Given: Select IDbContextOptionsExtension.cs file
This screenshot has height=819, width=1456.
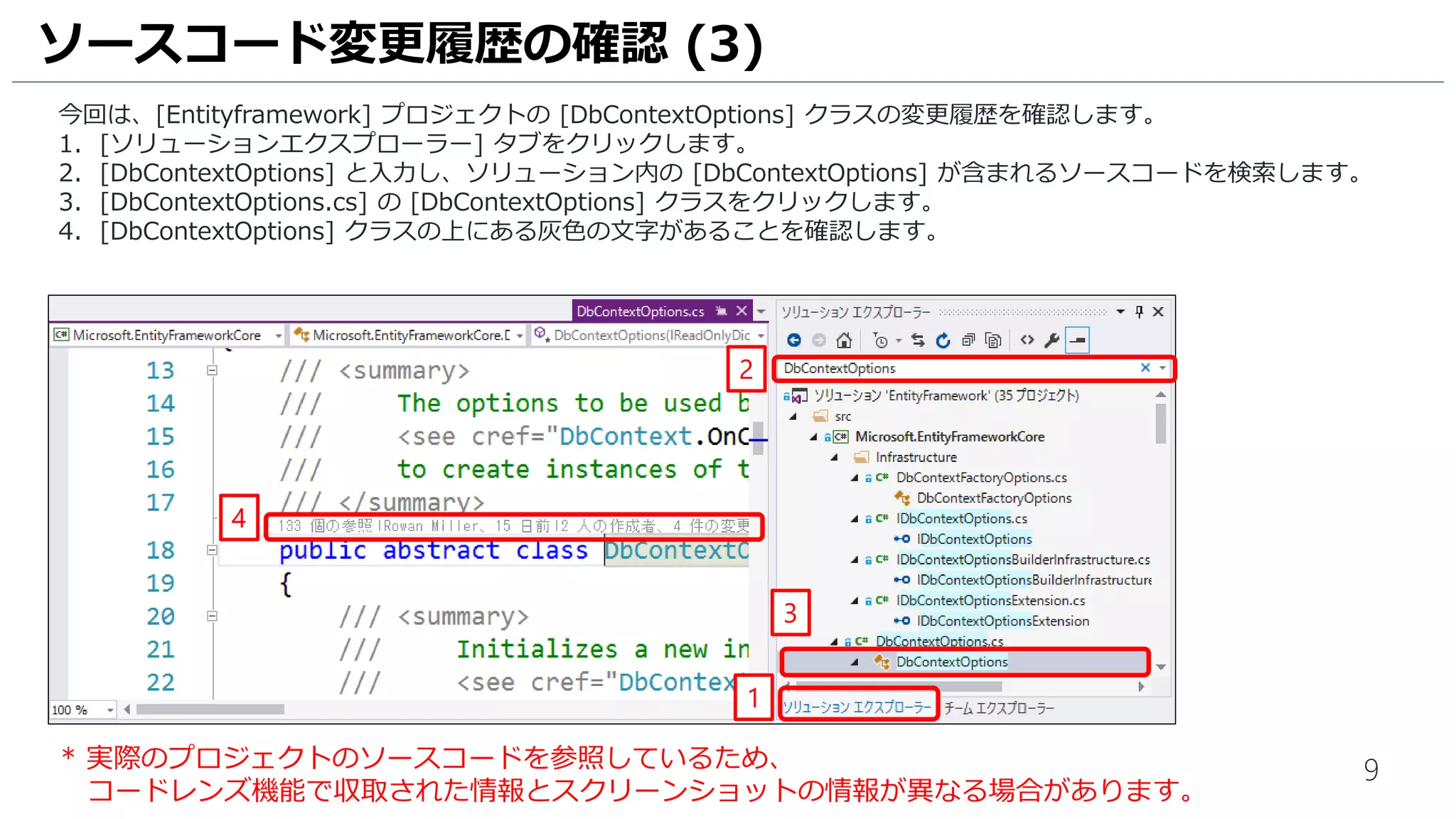Looking at the screenshot, I should 990,601.
